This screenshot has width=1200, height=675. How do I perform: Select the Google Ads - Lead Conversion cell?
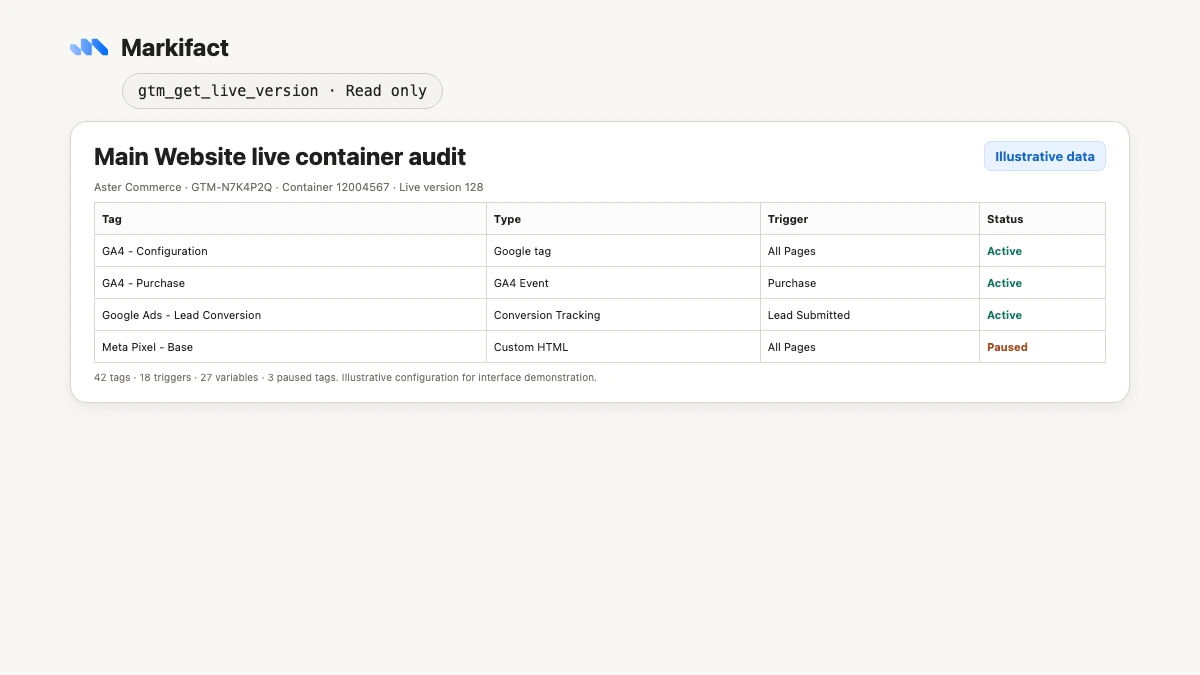(x=291, y=315)
